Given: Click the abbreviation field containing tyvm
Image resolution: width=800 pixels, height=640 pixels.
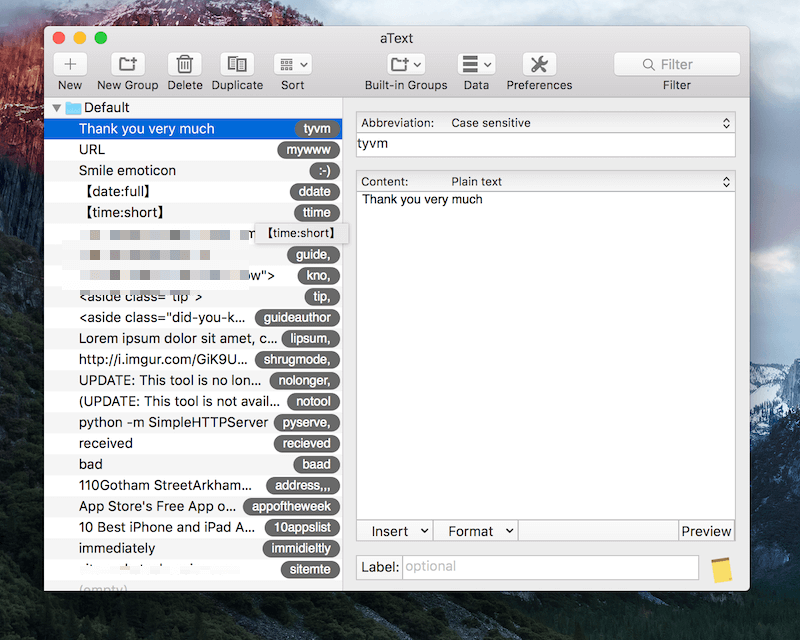Looking at the screenshot, I should click(x=545, y=144).
